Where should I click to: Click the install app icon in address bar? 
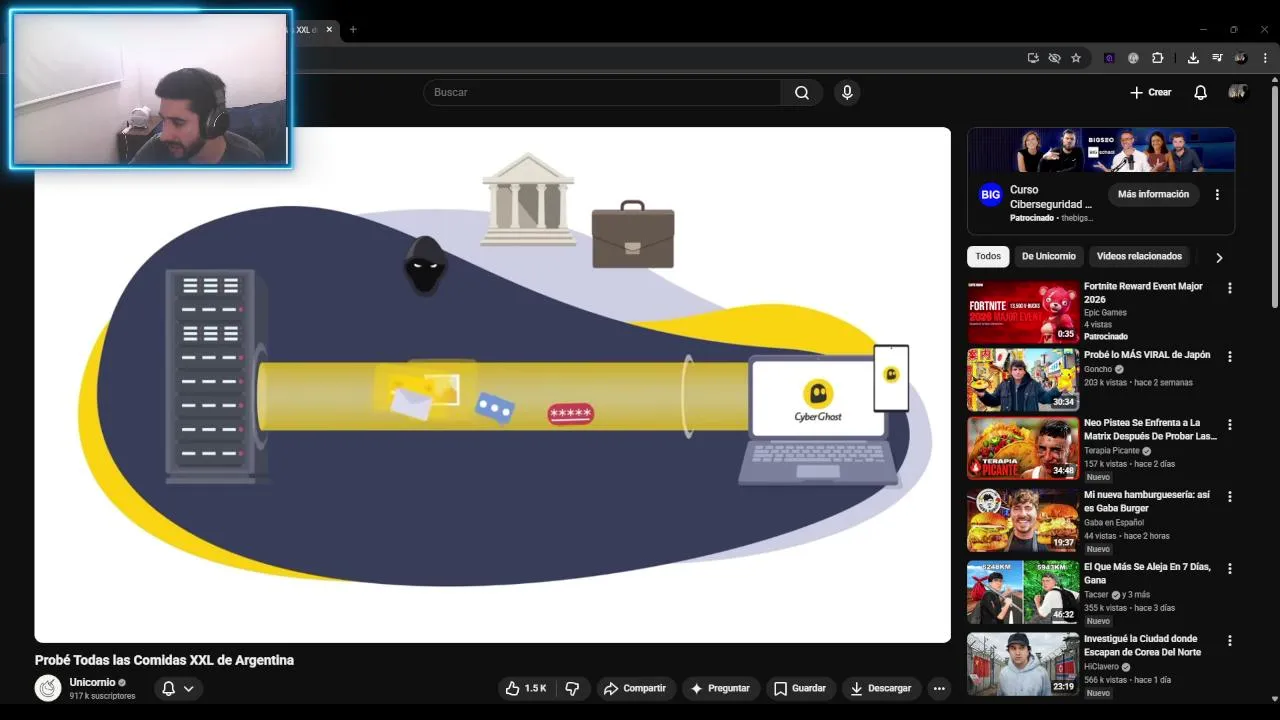pos(1033,58)
